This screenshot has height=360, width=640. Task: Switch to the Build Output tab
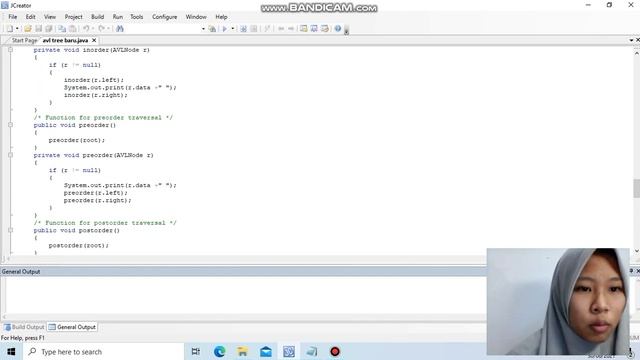[24, 327]
